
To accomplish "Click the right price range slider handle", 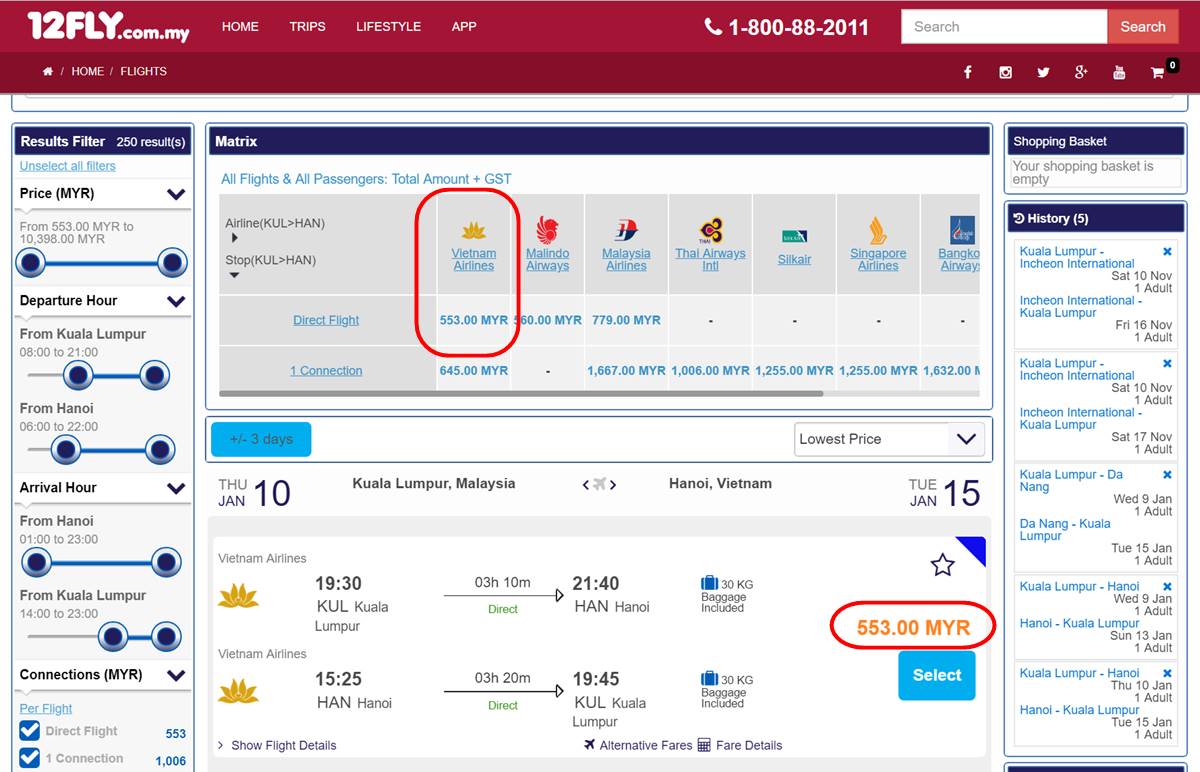I will point(172,264).
